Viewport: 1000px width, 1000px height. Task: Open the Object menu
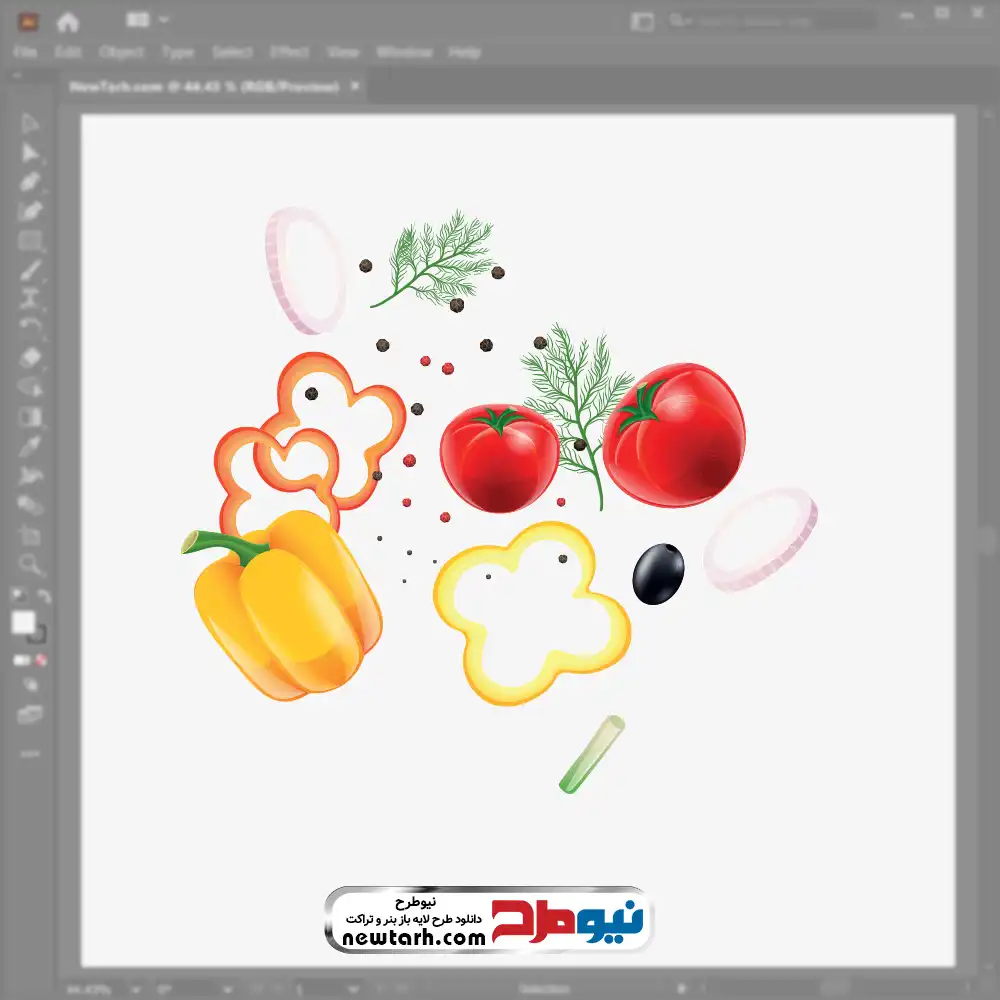pyautogui.click(x=122, y=52)
